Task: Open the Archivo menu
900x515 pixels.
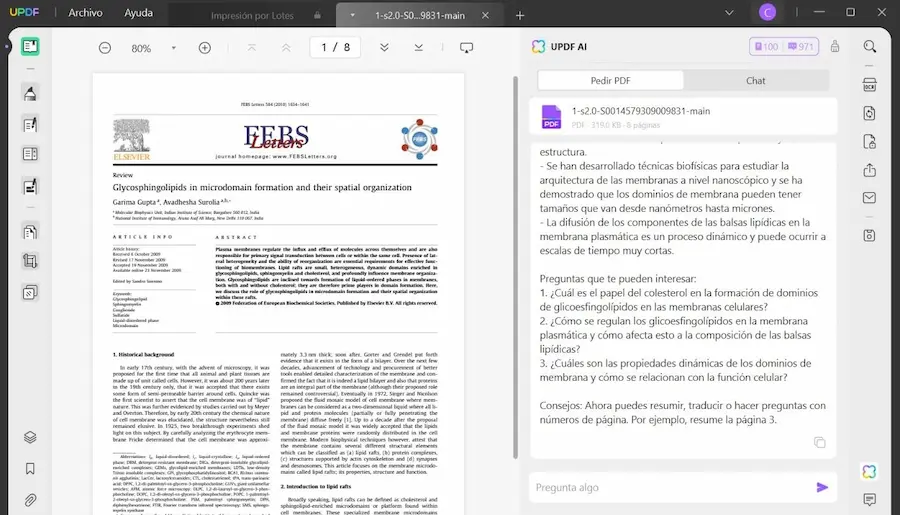Action: (85, 13)
